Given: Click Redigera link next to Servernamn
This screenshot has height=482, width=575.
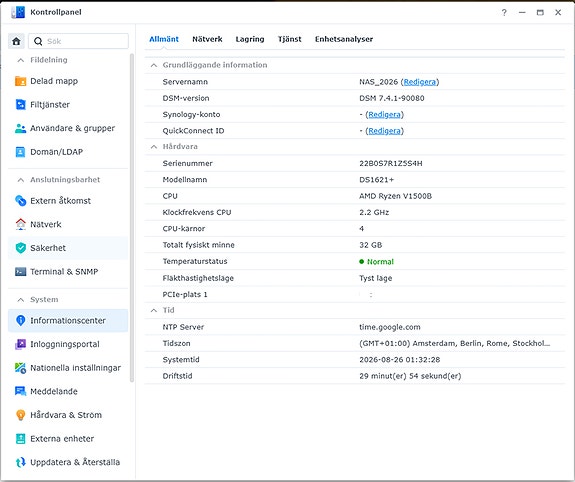Looking at the screenshot, I should pyautogui.click(x=420, y=82).
